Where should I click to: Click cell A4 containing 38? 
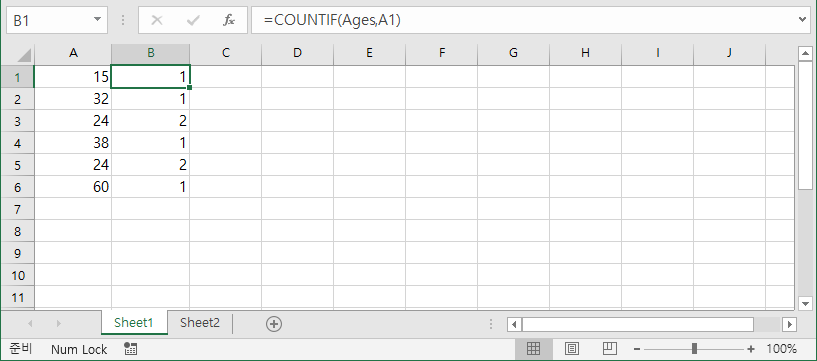pyautogui.click(x=73, y=143)
